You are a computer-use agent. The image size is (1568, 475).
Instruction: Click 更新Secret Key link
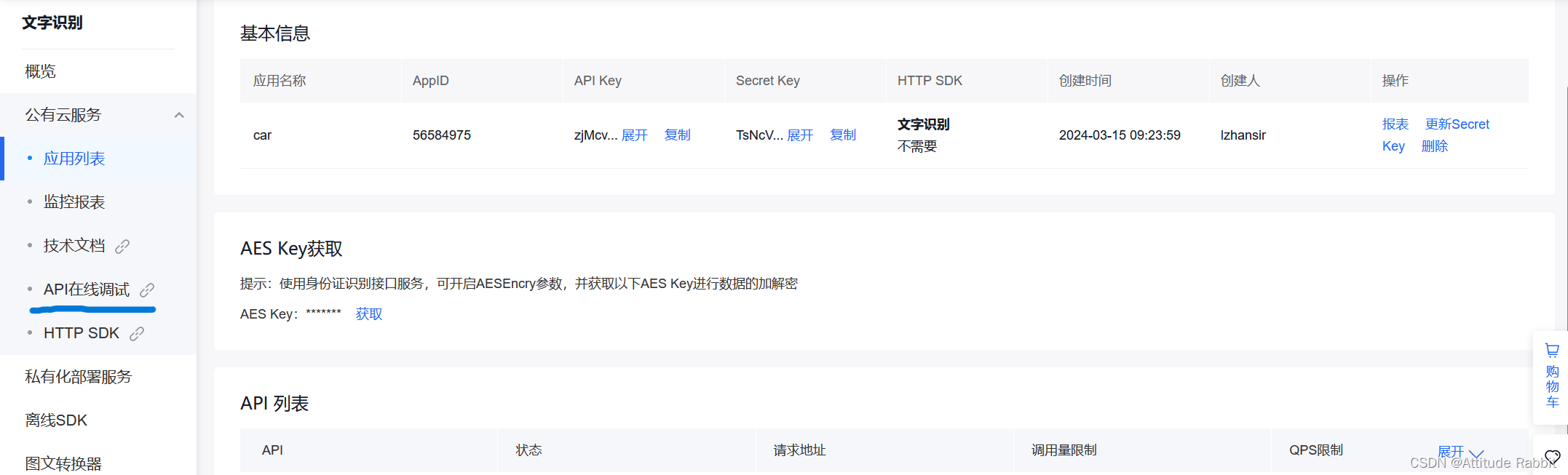pos(1457,124)
